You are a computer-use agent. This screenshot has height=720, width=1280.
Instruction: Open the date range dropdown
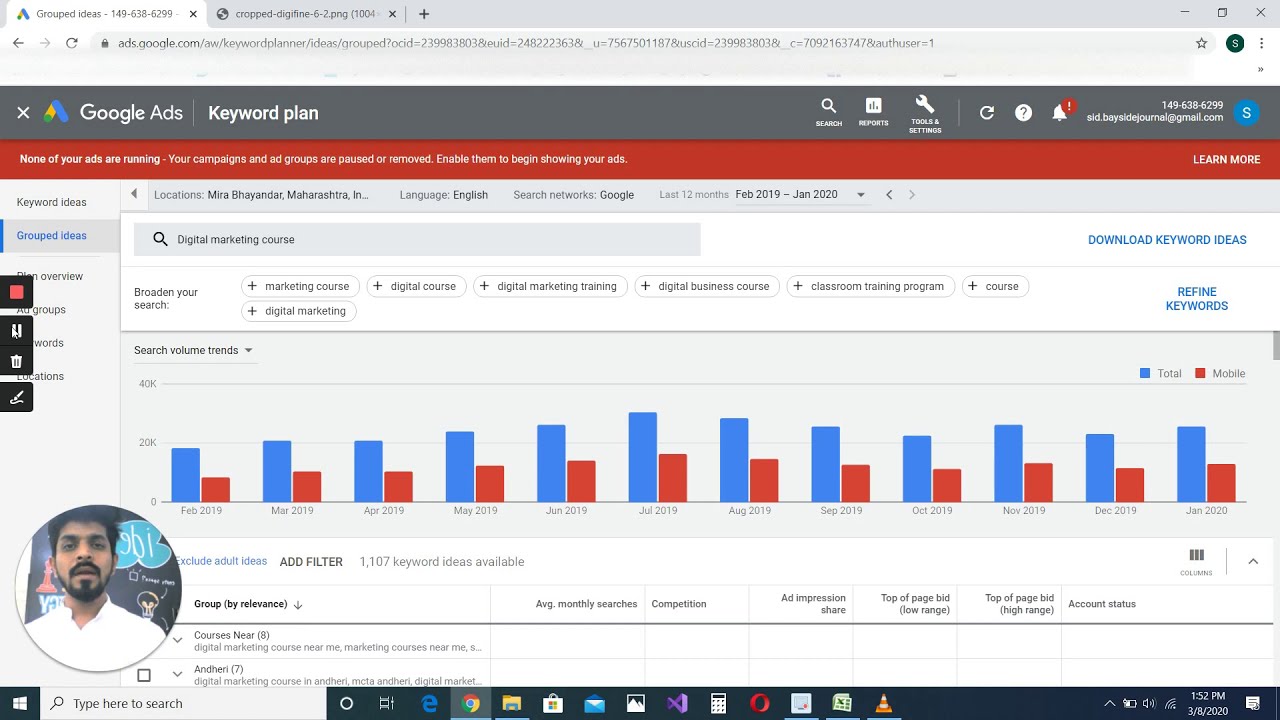coord(860,195)
